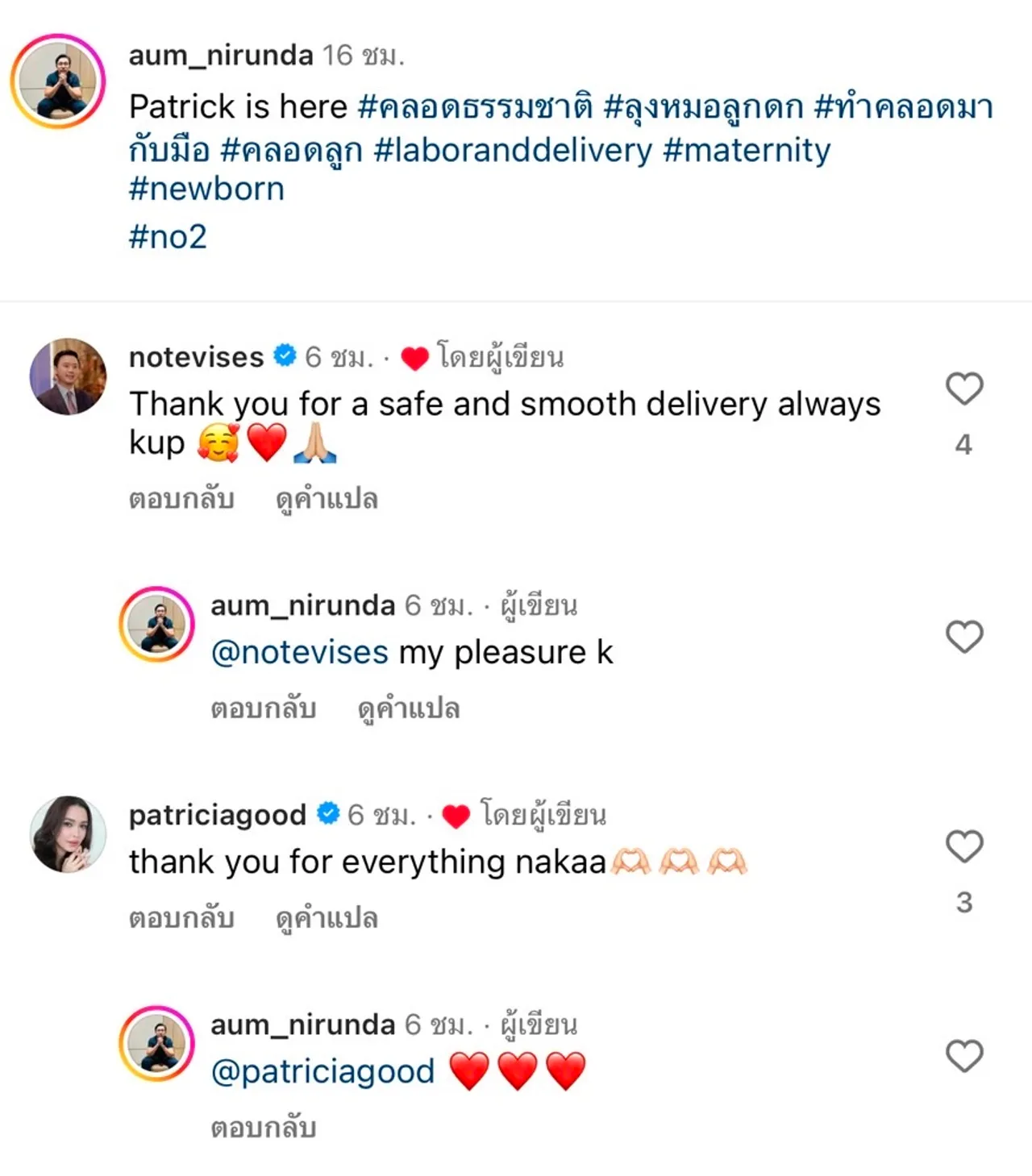Open the @notevises mention link
The image size is (1032, 1176).
(299, 653)
